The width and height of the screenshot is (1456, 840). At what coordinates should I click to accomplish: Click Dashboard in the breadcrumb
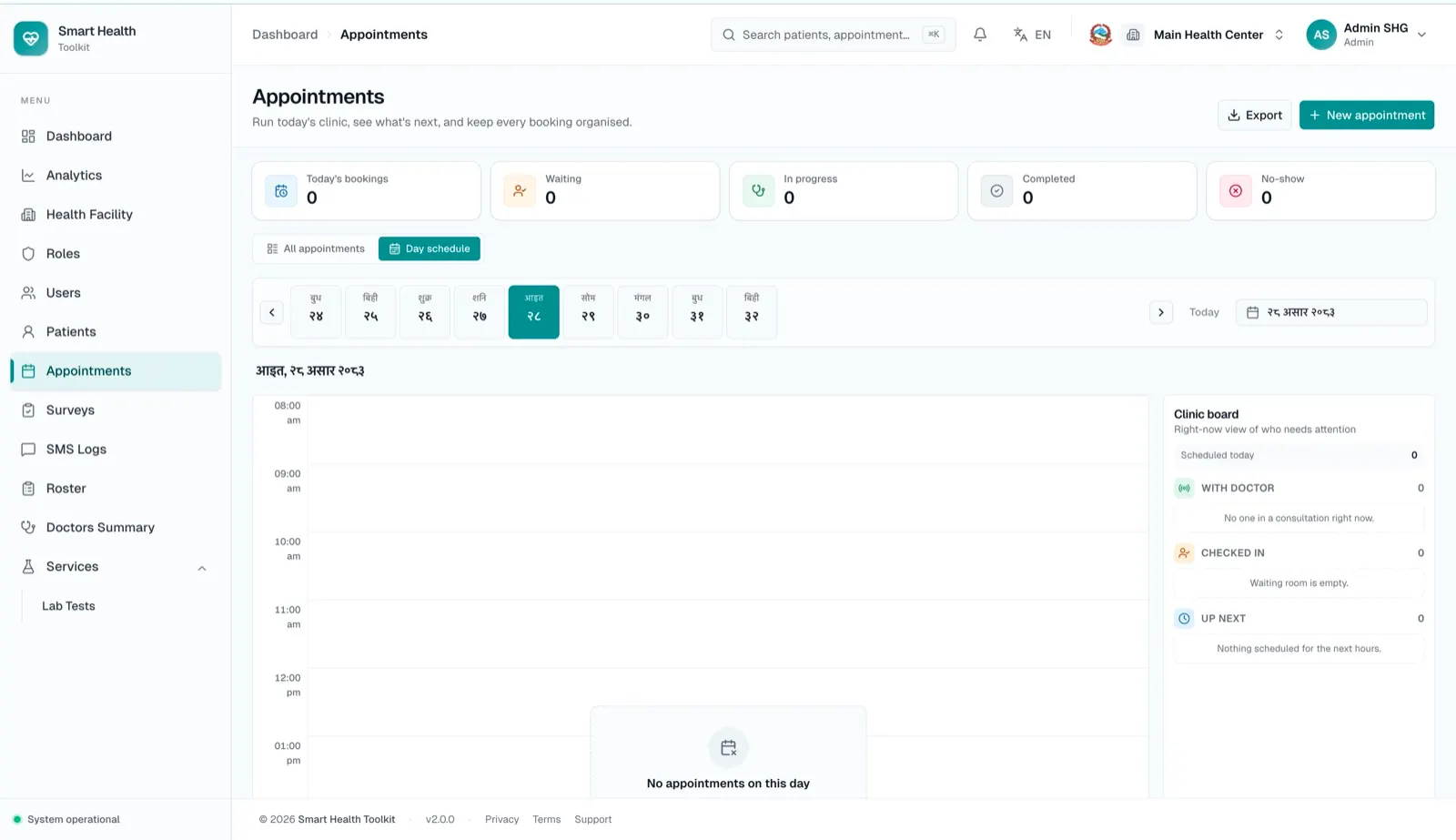pos(285,35)
